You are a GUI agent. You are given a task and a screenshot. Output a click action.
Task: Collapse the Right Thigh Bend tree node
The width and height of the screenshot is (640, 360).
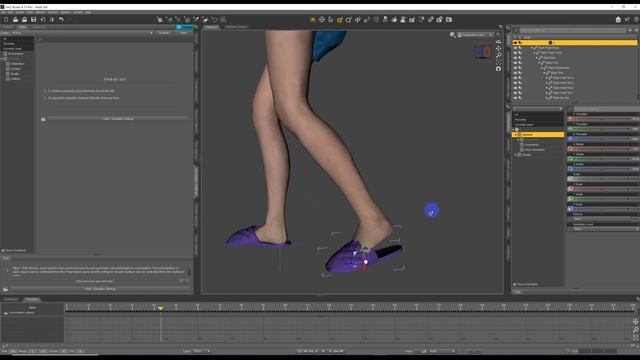tap(532, 48)
